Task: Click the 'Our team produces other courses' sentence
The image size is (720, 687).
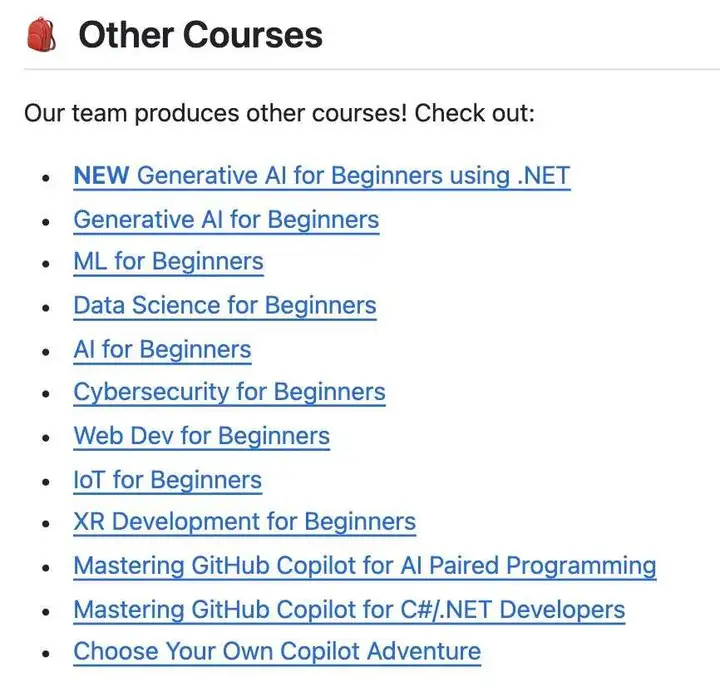Action: [279, 113]
